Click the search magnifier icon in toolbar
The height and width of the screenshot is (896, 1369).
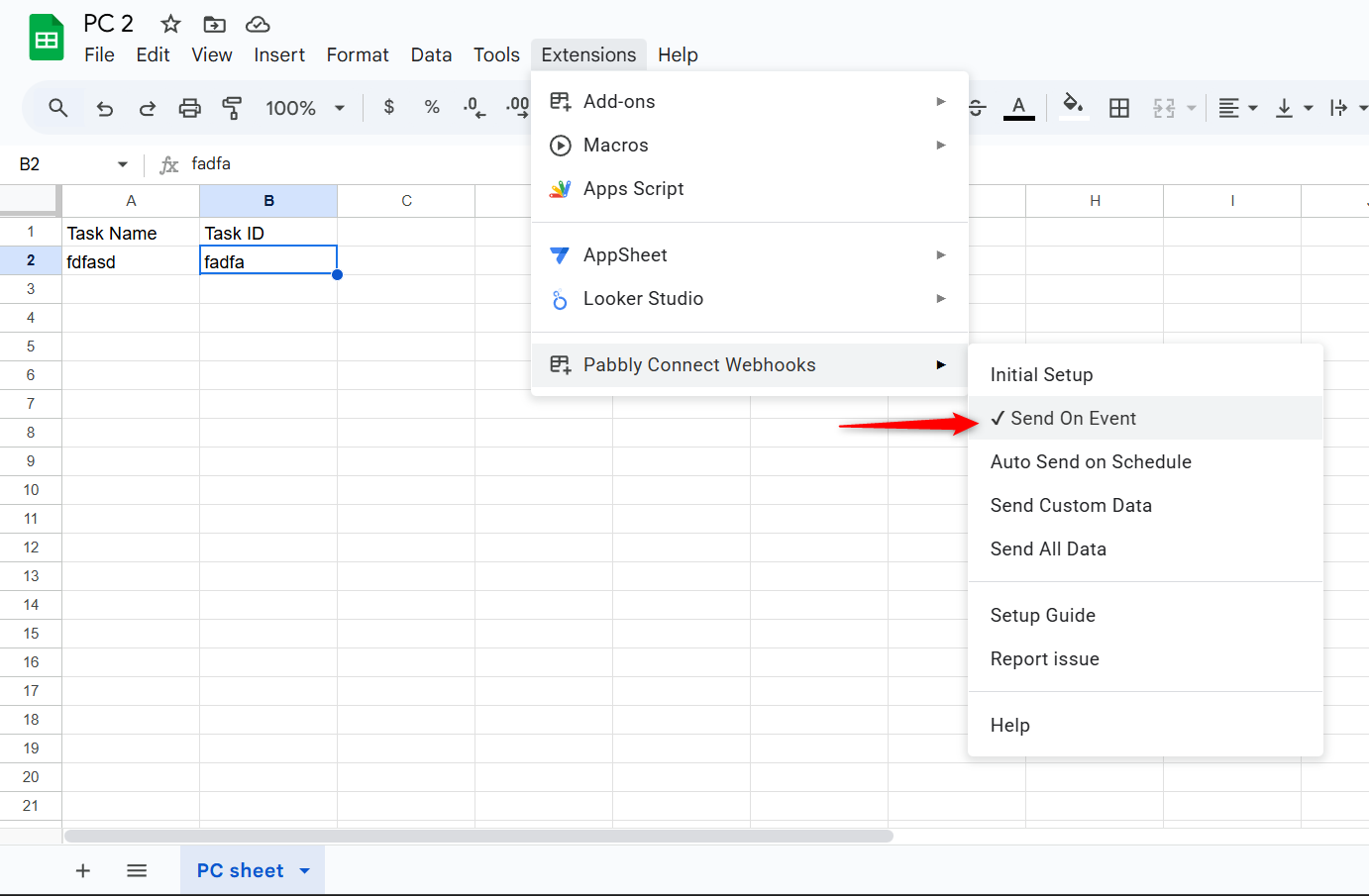pos(58,108)
